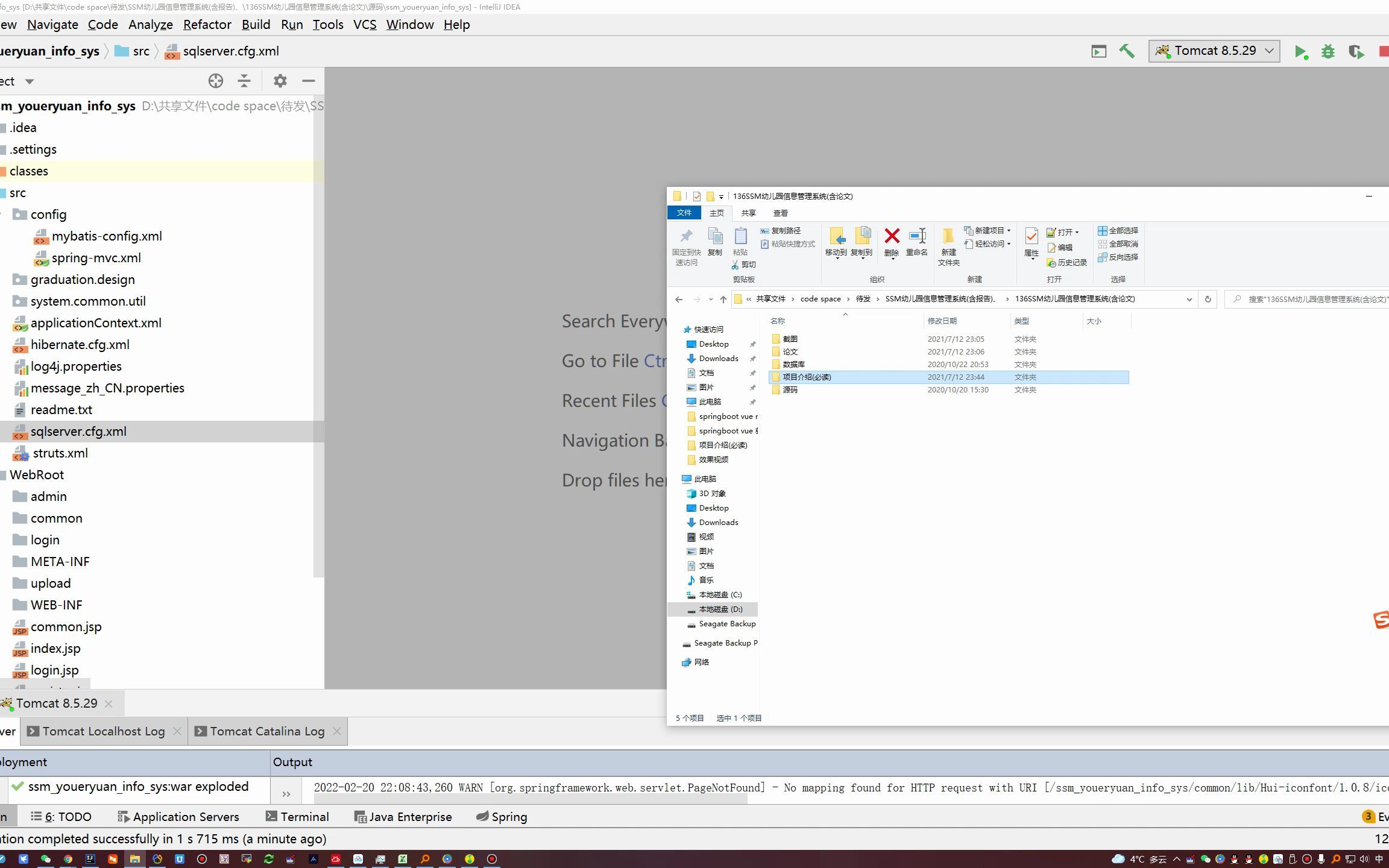Open the Refactor menu
Screen dimensions: 1389x868
(207, 25)
